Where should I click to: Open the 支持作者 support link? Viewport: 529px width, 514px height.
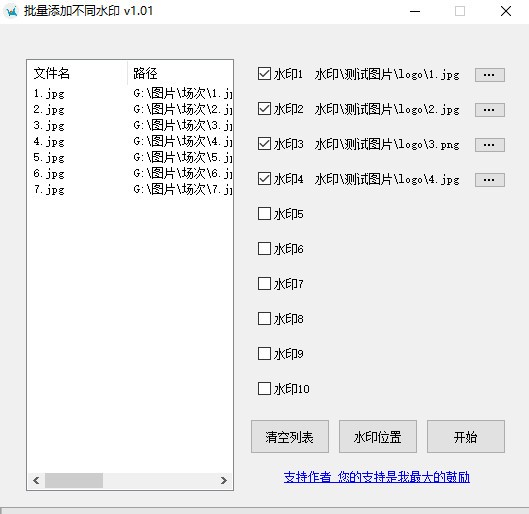point(377,477)
